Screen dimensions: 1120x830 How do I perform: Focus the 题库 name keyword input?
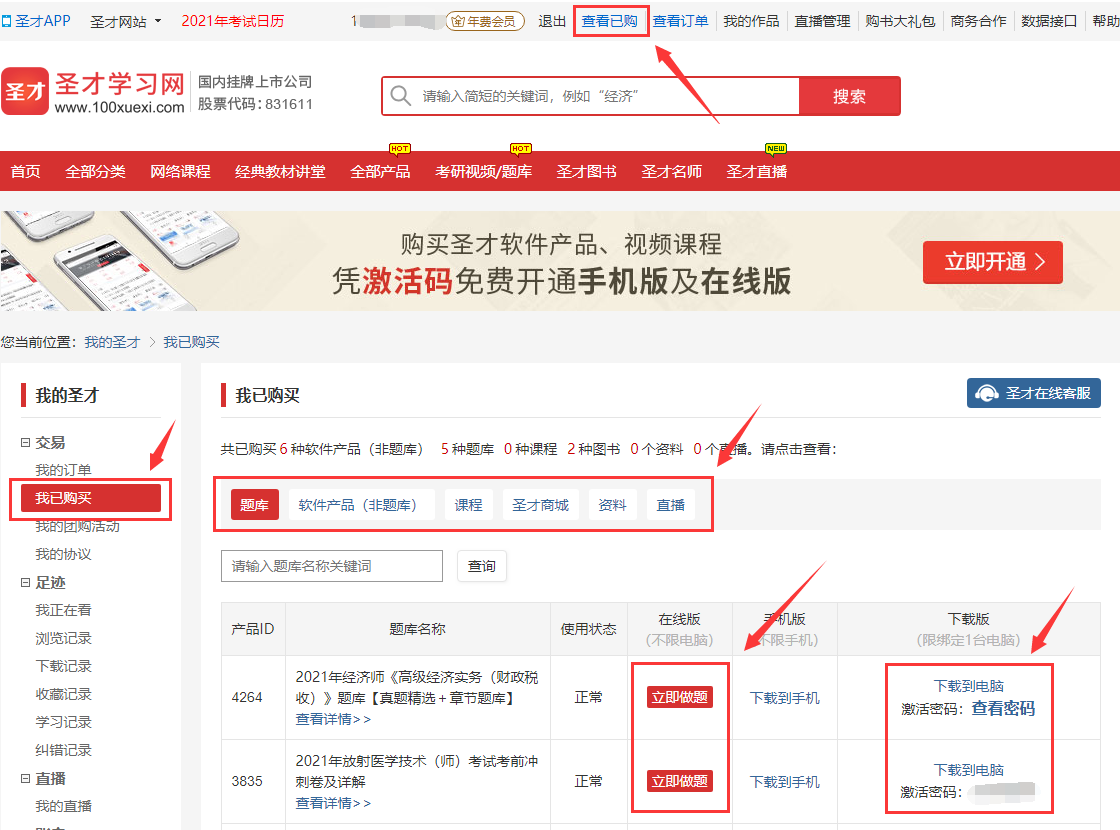[x=331, y=566]
